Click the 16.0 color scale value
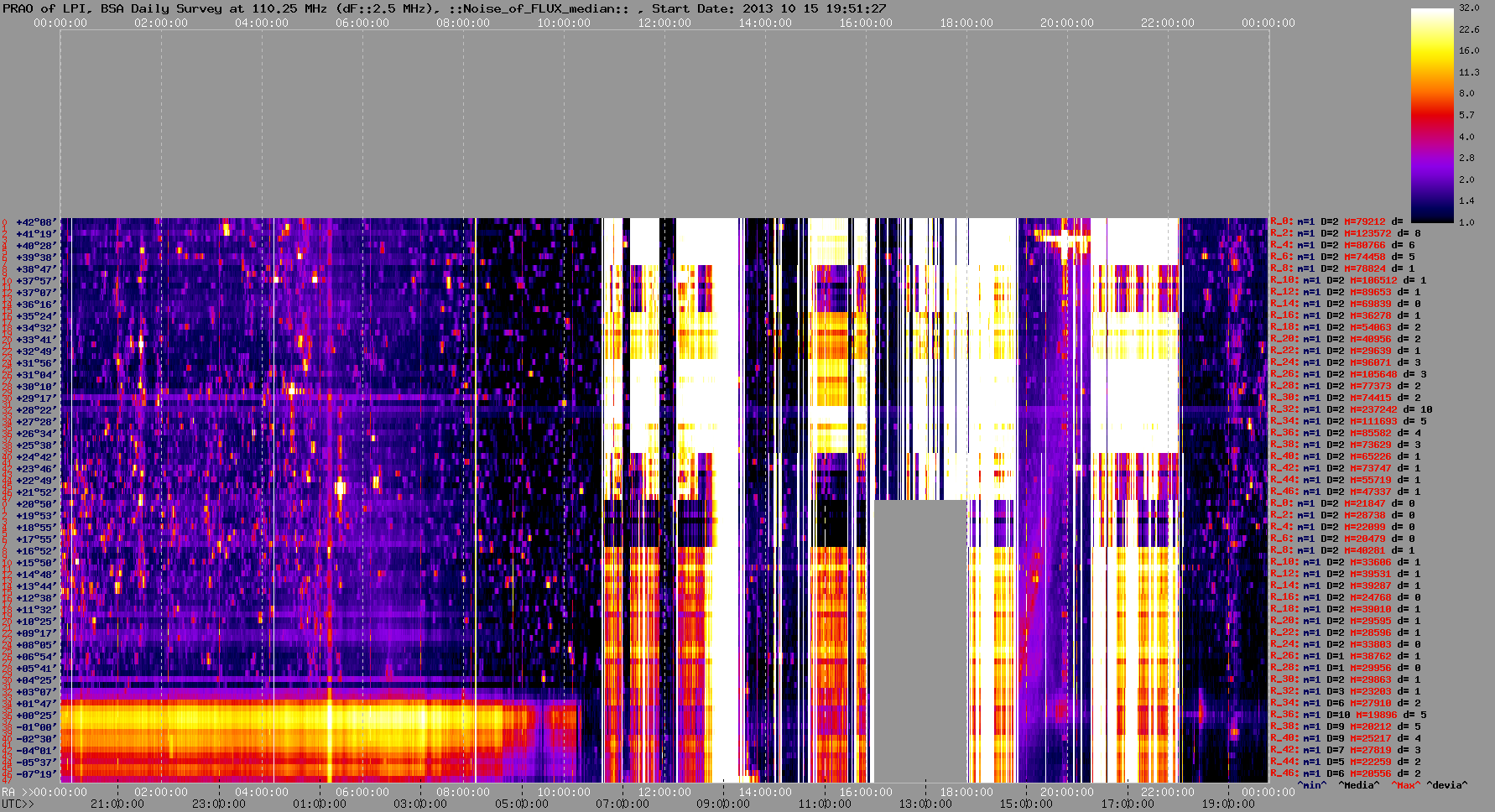 point(1468,50)
